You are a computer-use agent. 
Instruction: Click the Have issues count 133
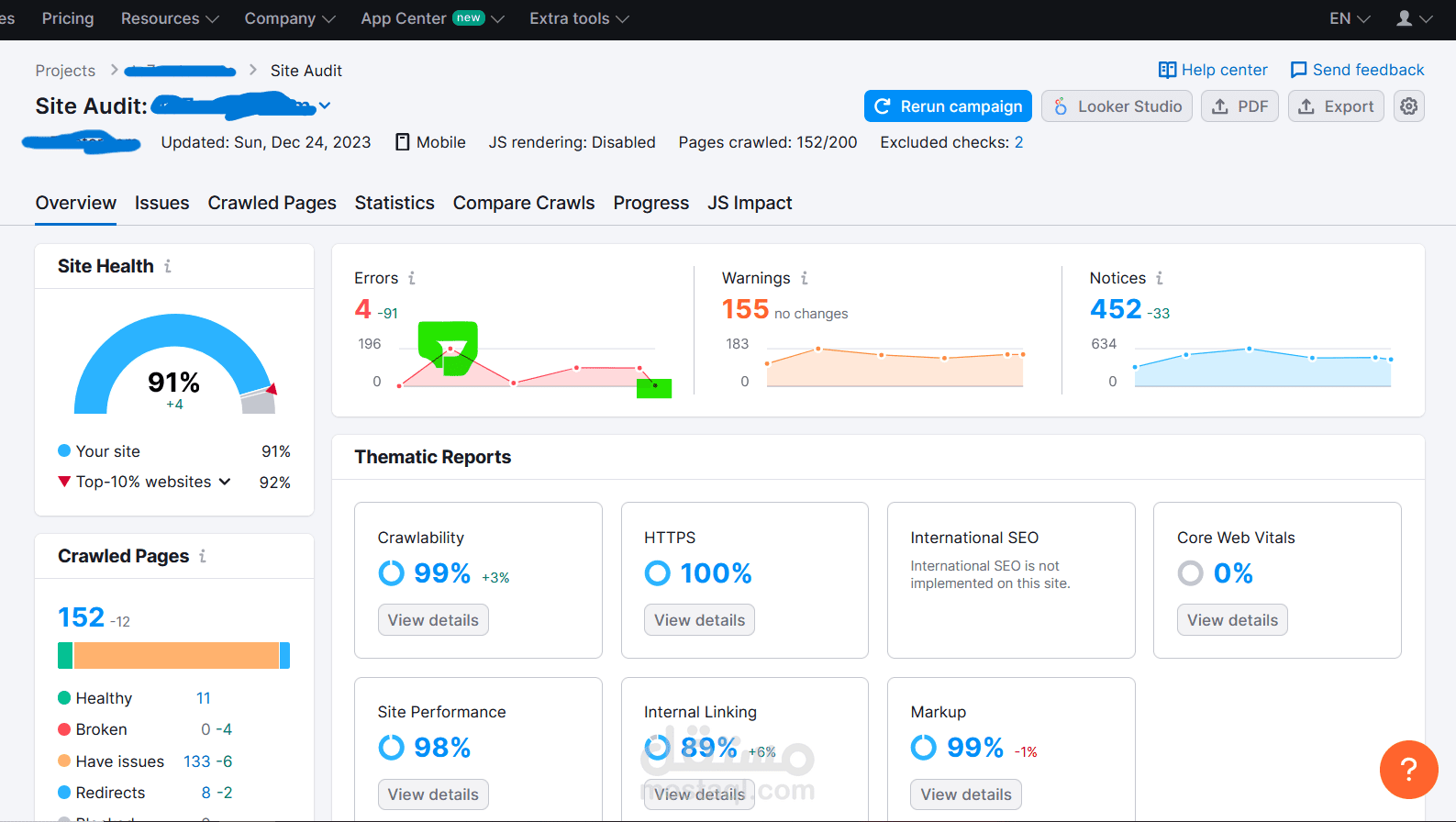point(197,761)
